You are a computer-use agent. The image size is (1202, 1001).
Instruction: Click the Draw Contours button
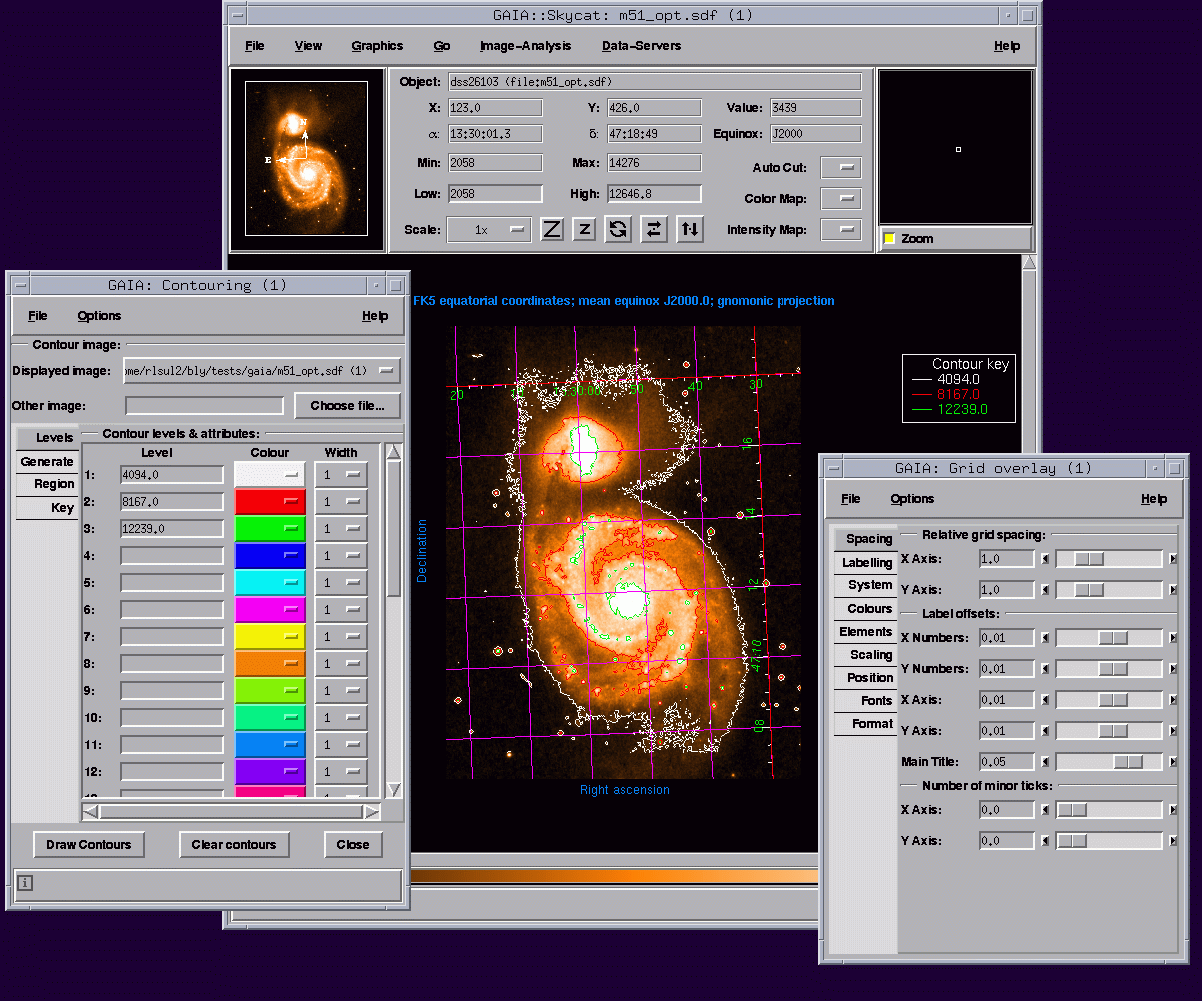88,844
